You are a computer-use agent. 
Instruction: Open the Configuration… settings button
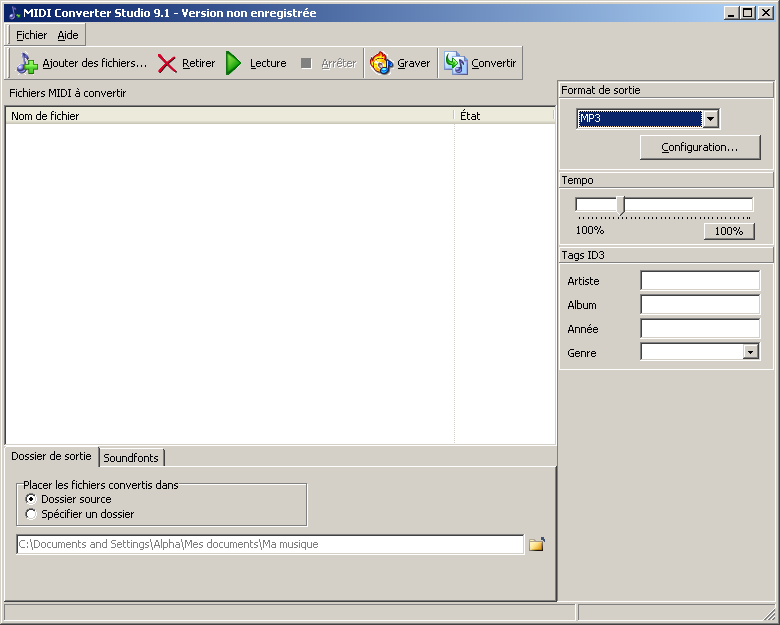700,147
